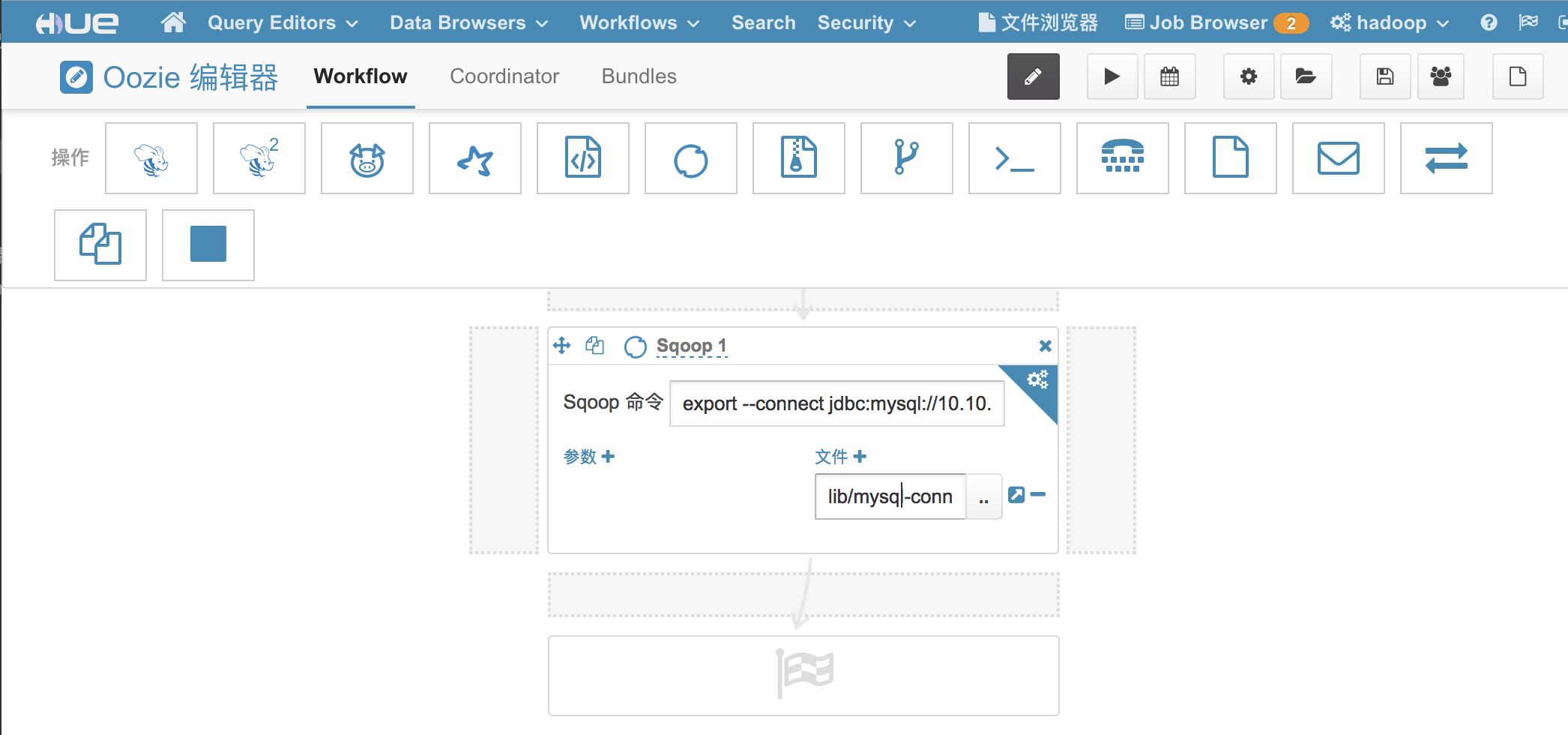The image size is (1568, 735).
Task: Toggle the pencil edit mode button
Action: 1033,76
